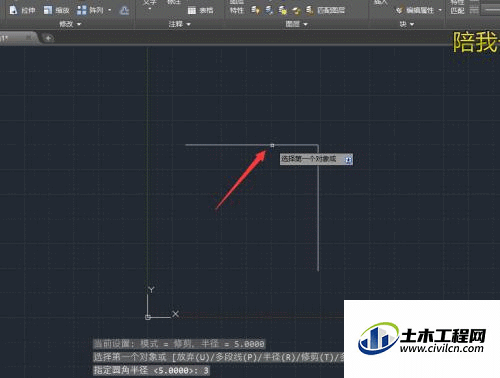
Task: Select the Stretch (拉伸) tool
Action: click(x=22, y=10)
